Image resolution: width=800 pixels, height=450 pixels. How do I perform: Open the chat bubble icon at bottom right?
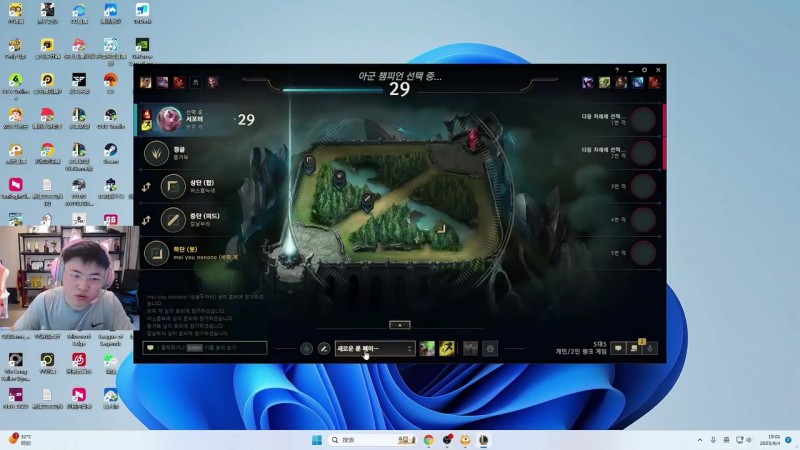click(618, 348)
